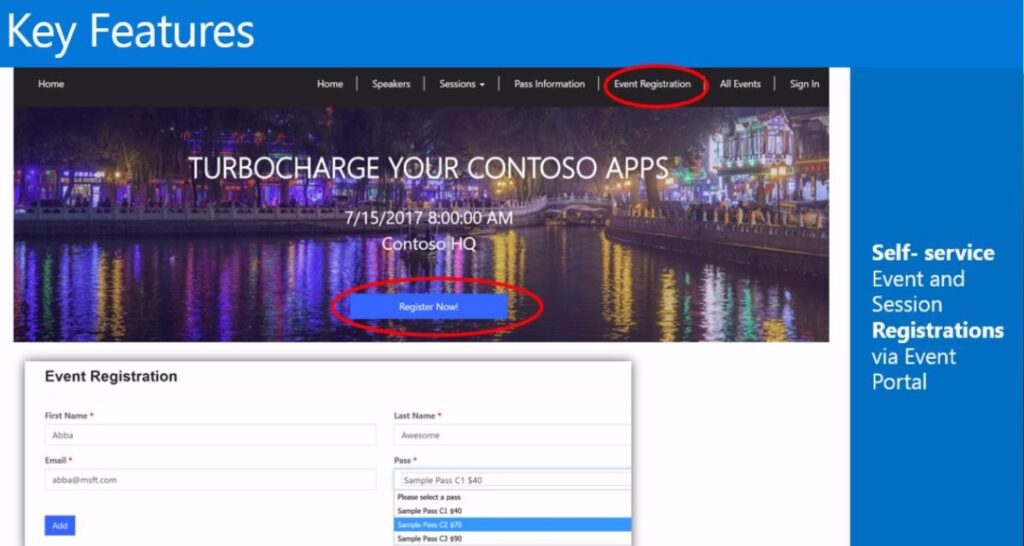Click the blue Add button
Image resolution: width=1024 pixels, height=546 pixels.
point(60,525)
